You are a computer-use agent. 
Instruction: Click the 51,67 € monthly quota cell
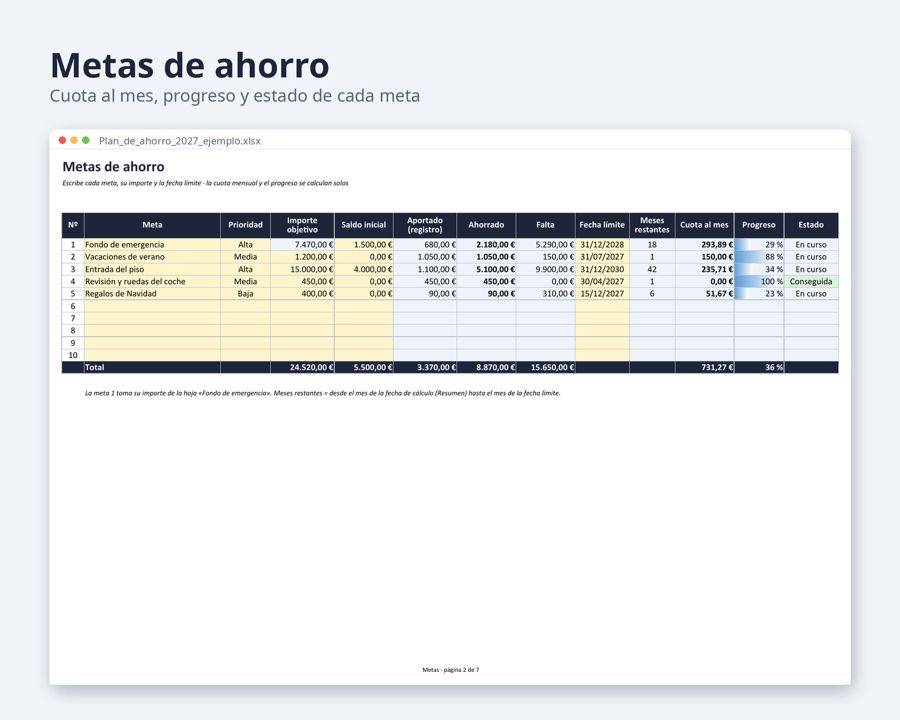(704, 293)
